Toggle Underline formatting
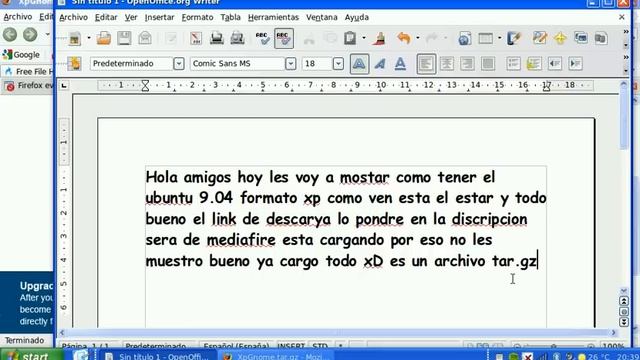The height and width of the screenshot is (360, 640). (x=400, y=64)
